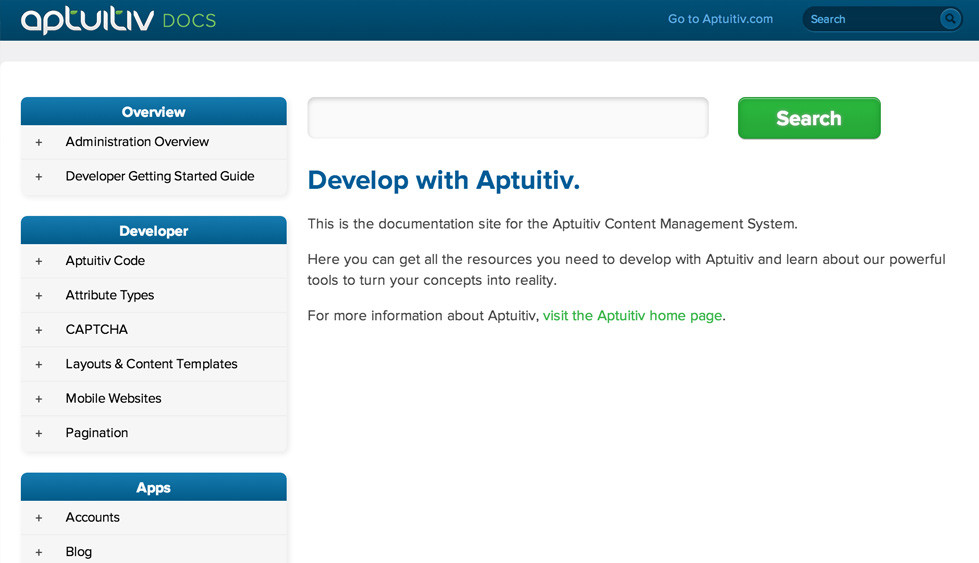Expand the plus beside Accounts

coord(39,518)
